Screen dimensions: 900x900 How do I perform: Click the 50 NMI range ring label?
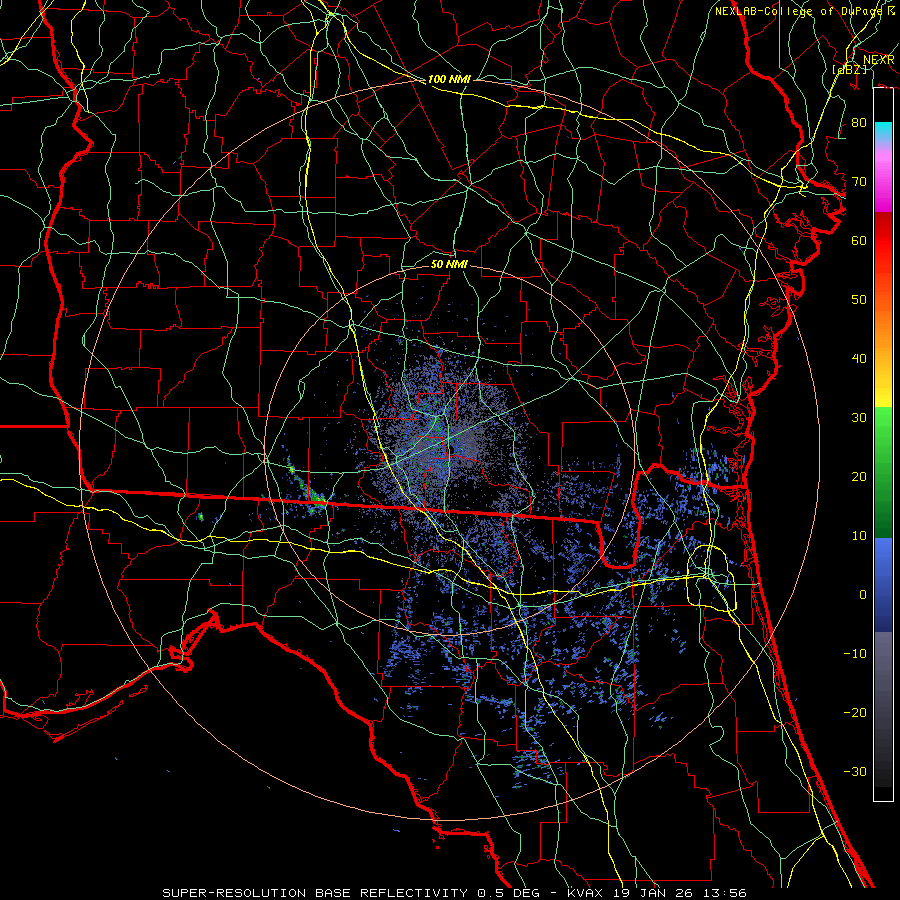[x=449, y=264]
